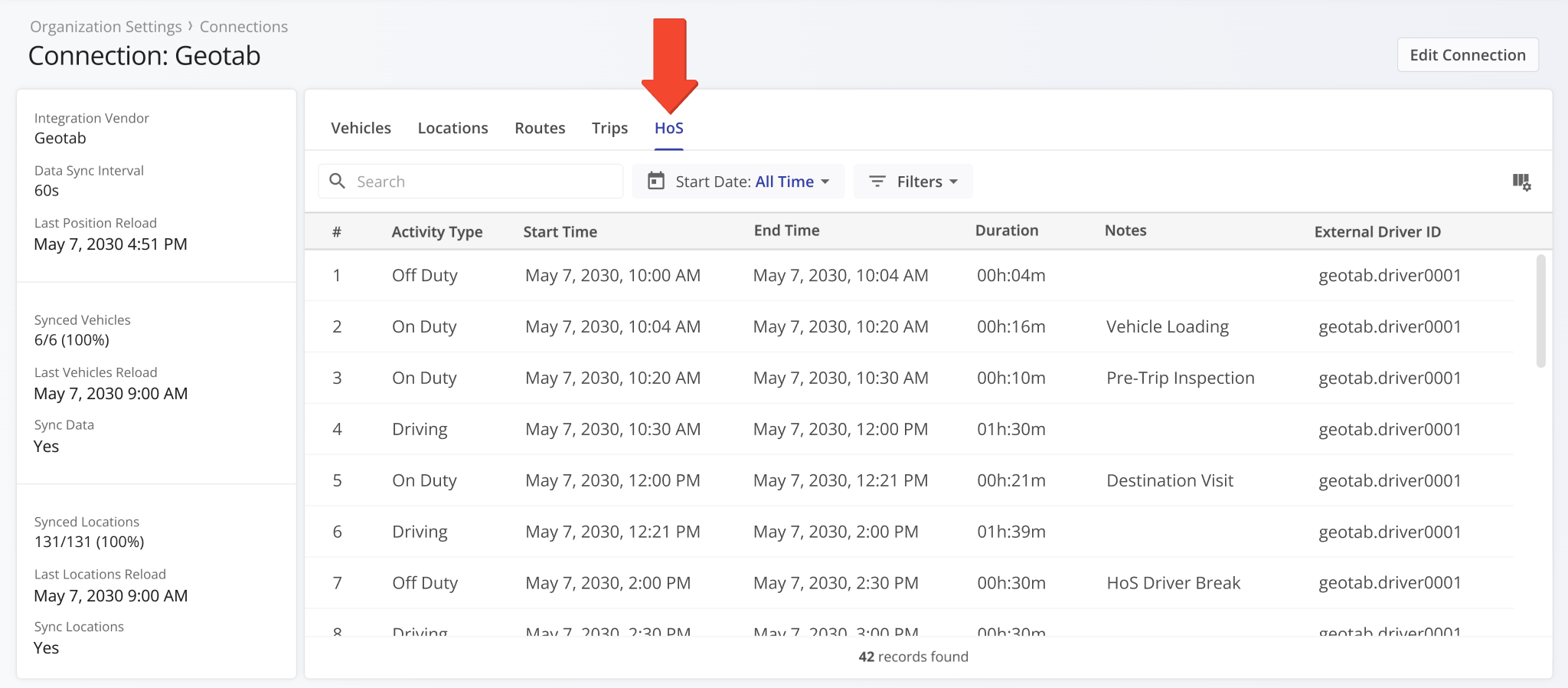Click the Notes column header
Image resolution: width=1568 pixels, height=688 pixels.
click(1125, 231)
